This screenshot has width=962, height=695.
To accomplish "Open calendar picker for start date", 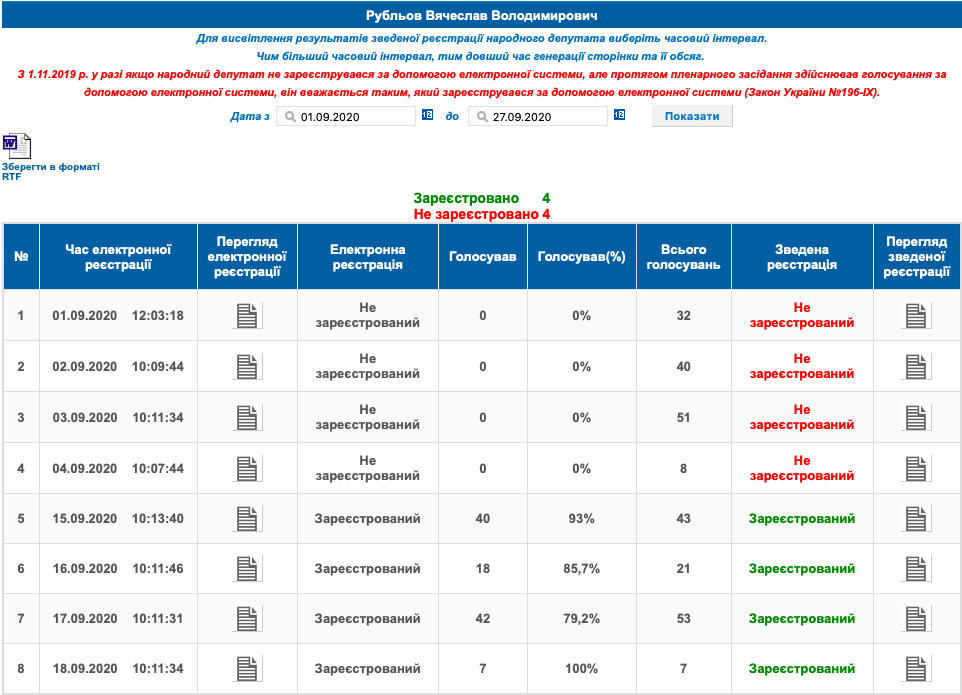I will tap(427, 116).
